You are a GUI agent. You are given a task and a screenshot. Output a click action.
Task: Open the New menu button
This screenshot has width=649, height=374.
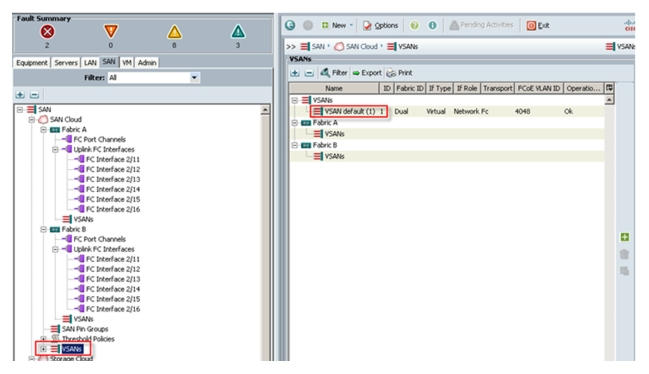(x=337, y=25)
